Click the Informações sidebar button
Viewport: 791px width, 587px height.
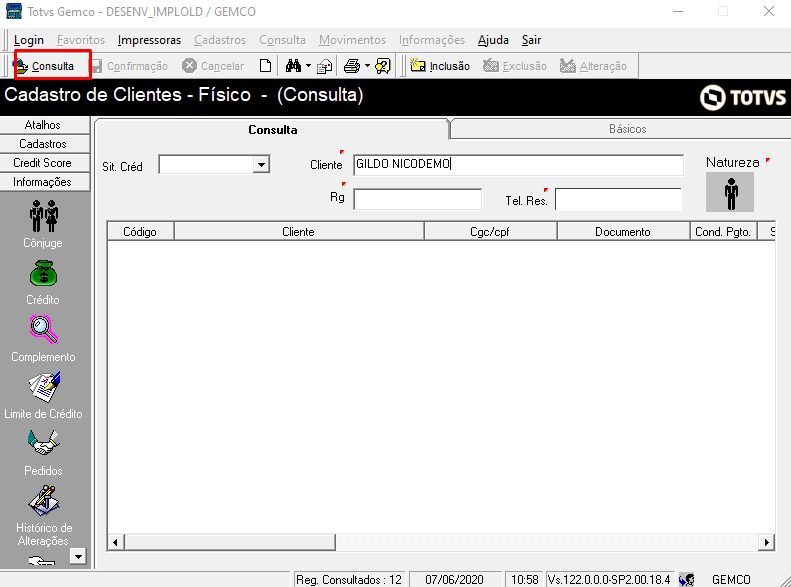coord(45,182)
